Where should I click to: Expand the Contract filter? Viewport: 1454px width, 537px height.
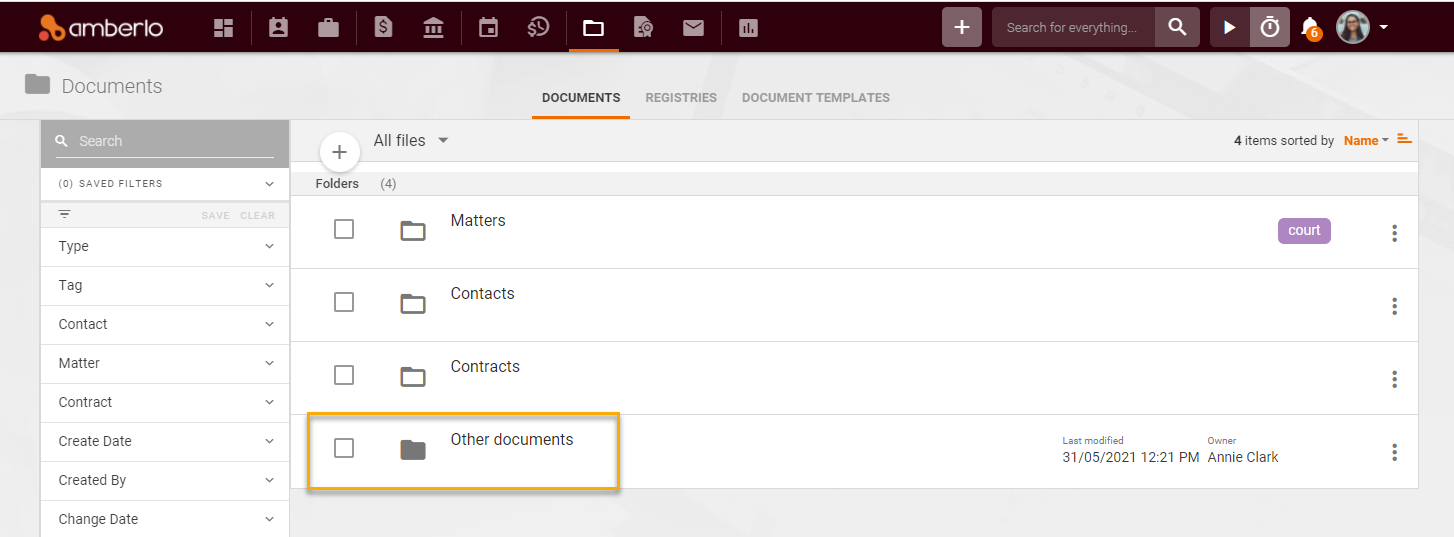[x=165, y=402]
